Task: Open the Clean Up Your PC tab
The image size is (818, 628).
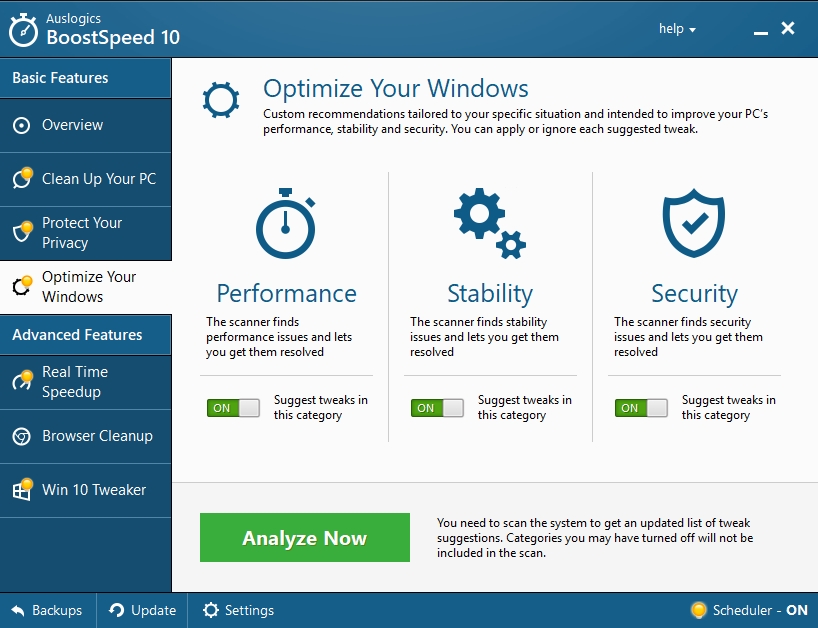Action: (x=98, y=179)
